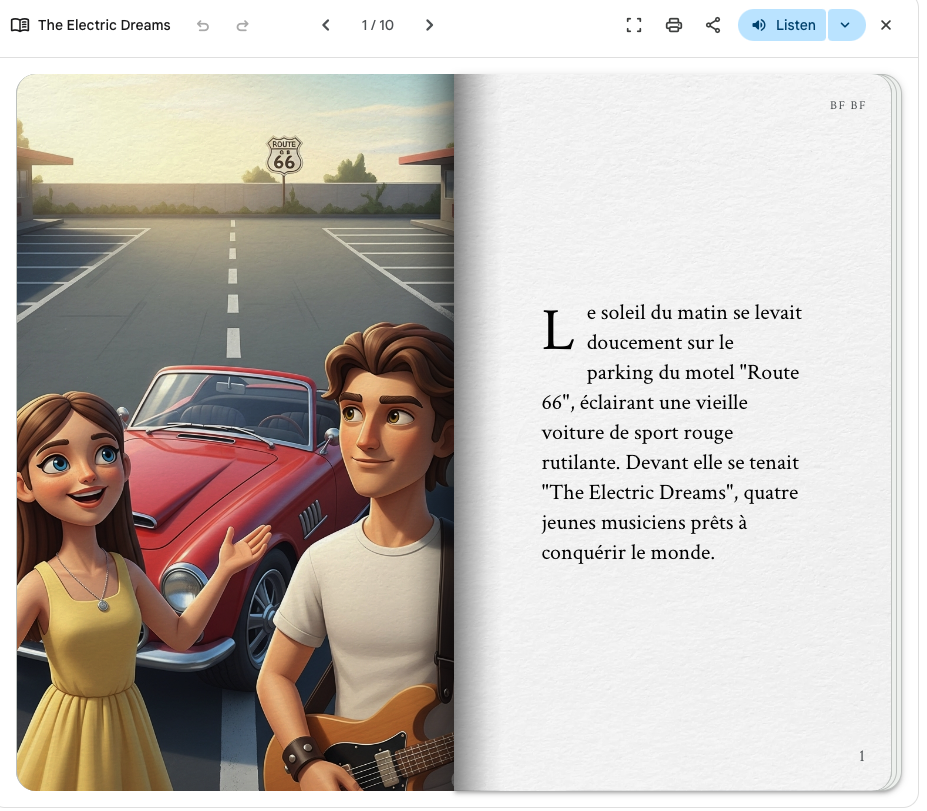927x811 pixels.
Task: Enter fullscreen mode
Action: click(633, 25)
